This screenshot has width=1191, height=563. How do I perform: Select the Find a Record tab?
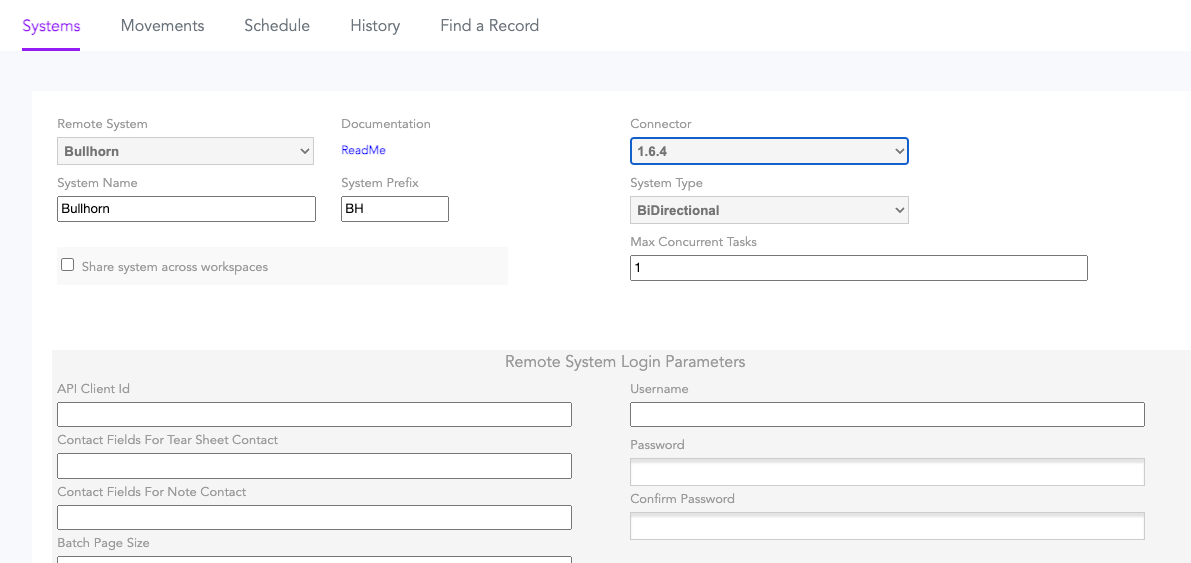tap(490, 25)
